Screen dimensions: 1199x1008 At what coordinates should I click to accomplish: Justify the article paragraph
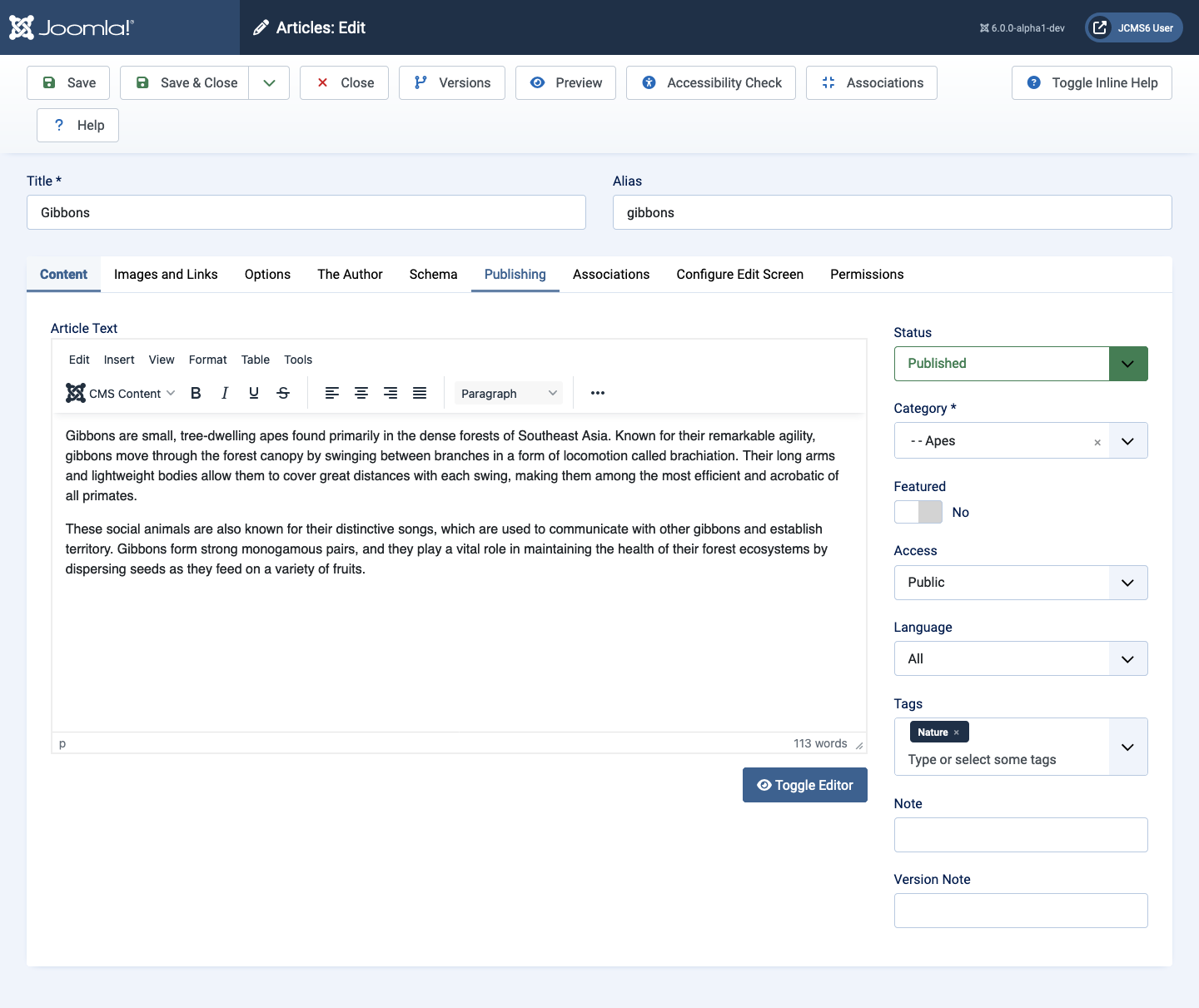click(420, 393)
